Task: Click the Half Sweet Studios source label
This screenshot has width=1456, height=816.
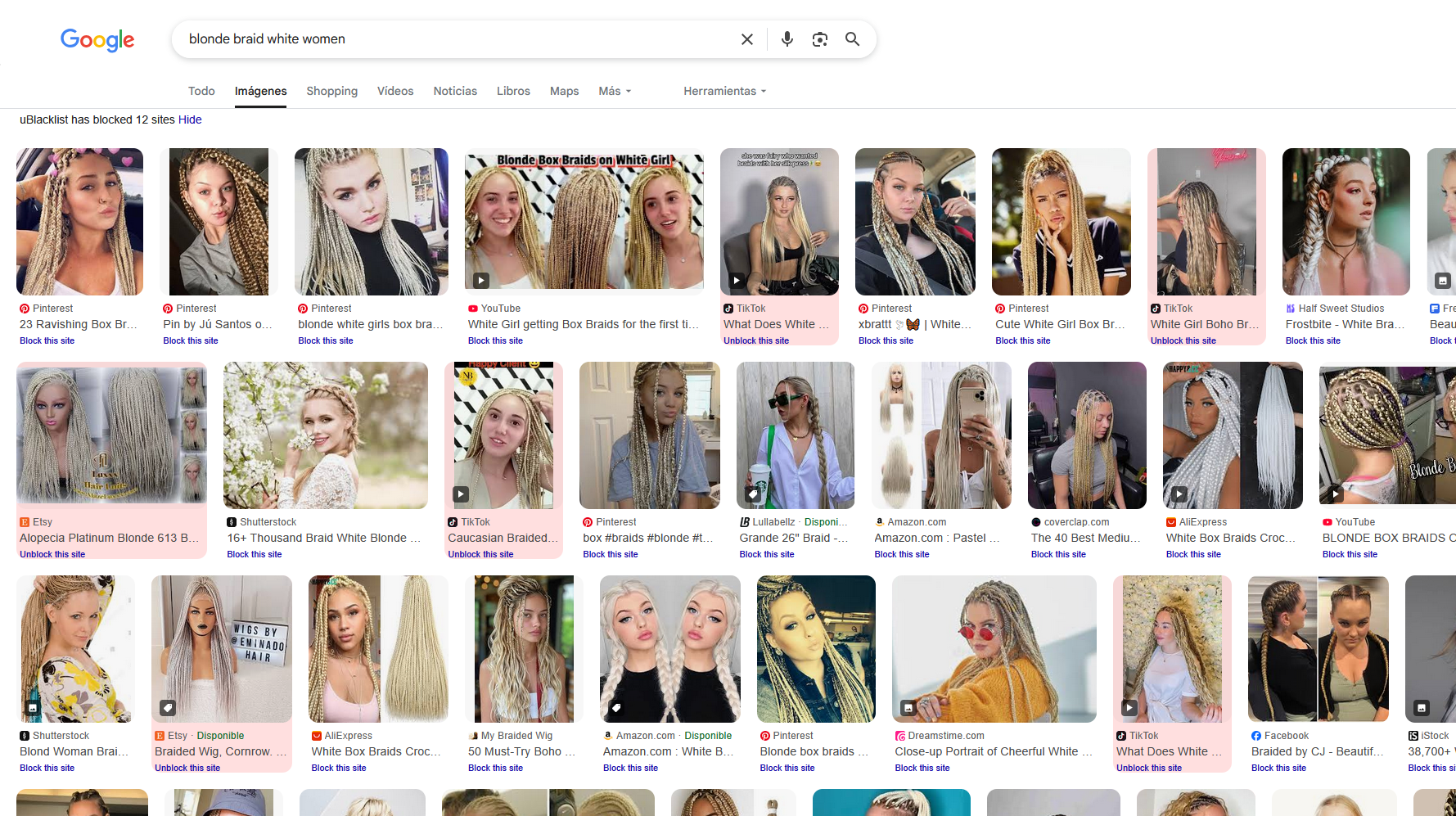Action: (1341, 309)
